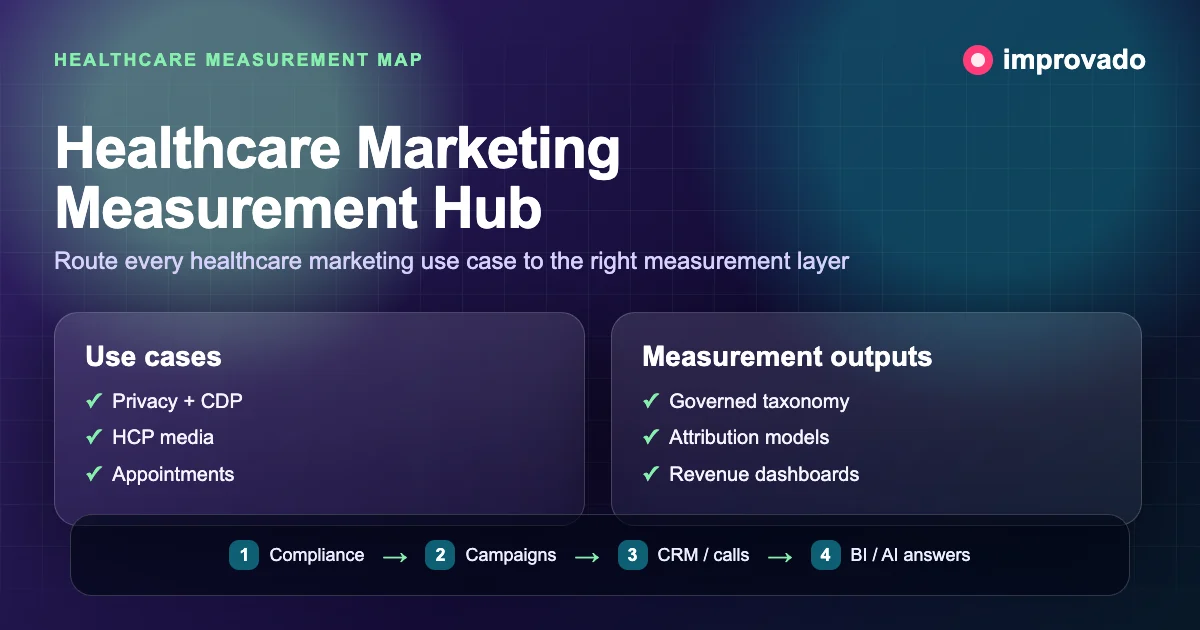This screenshot has height=630, width=1200.
Task: Click the number 2 step badge
Action: pos(440,555)
